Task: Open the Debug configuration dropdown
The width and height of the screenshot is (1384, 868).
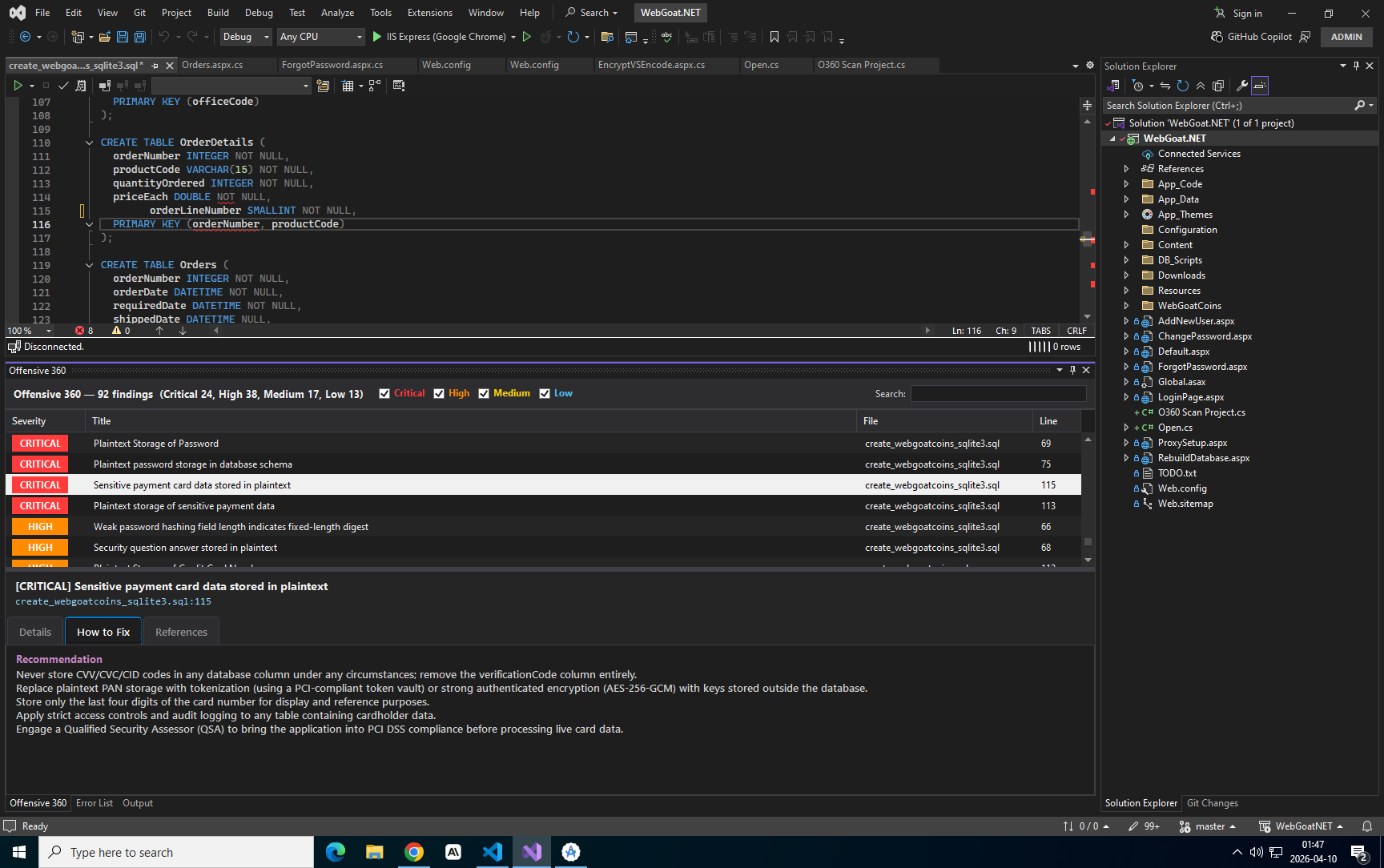Action: tap(246, 37)
